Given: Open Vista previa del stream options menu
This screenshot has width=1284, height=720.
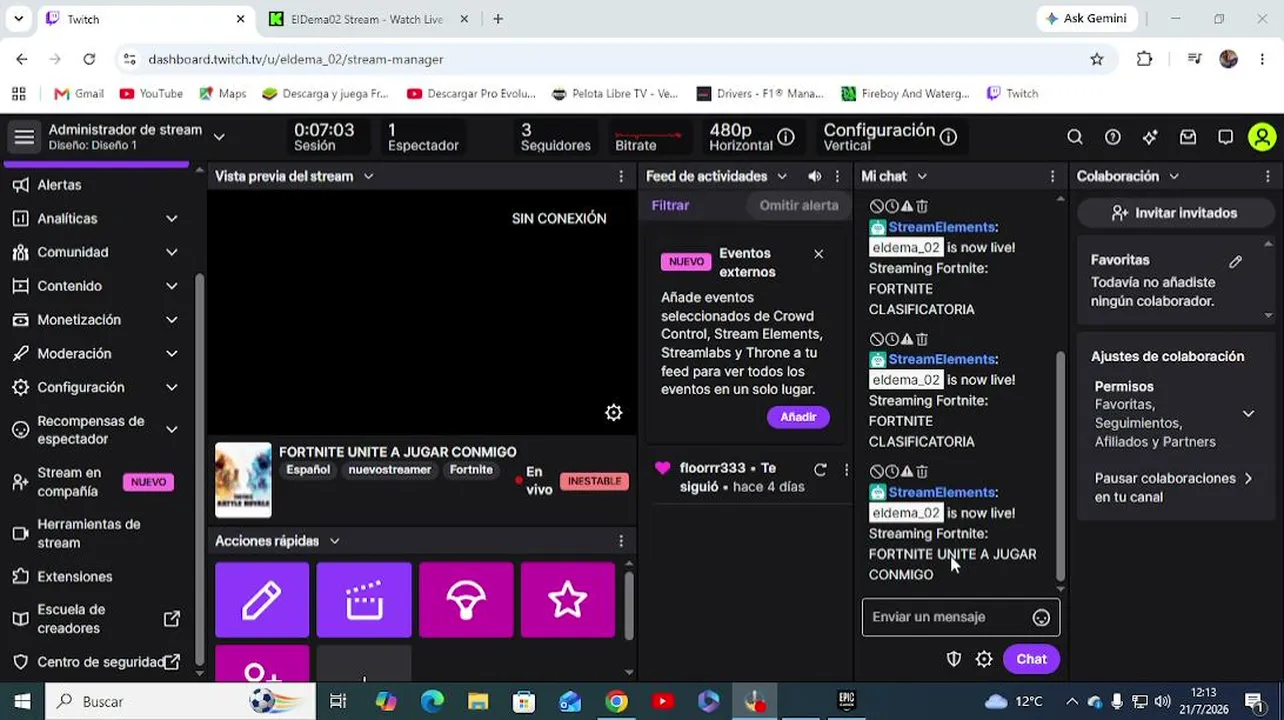Looking at the screenshot, I should (x=621, y=176).
